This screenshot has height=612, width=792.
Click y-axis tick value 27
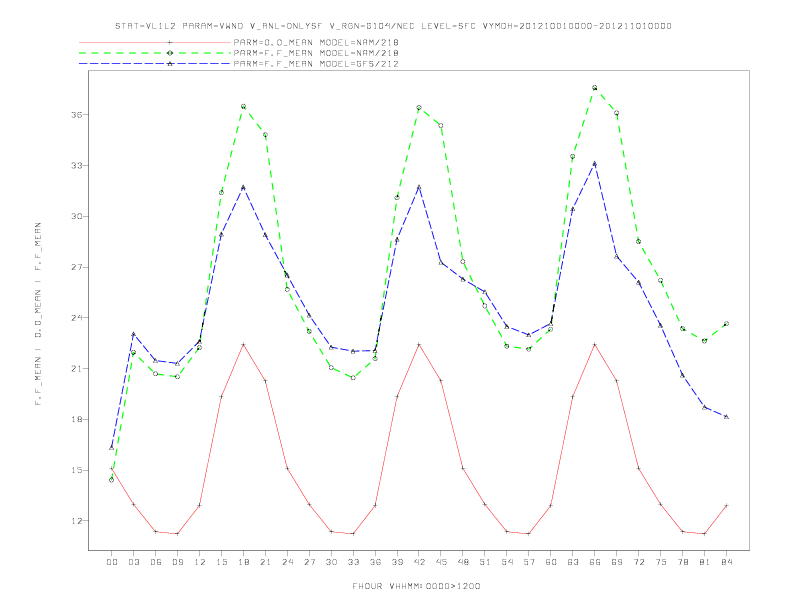[x=76, y=267]
